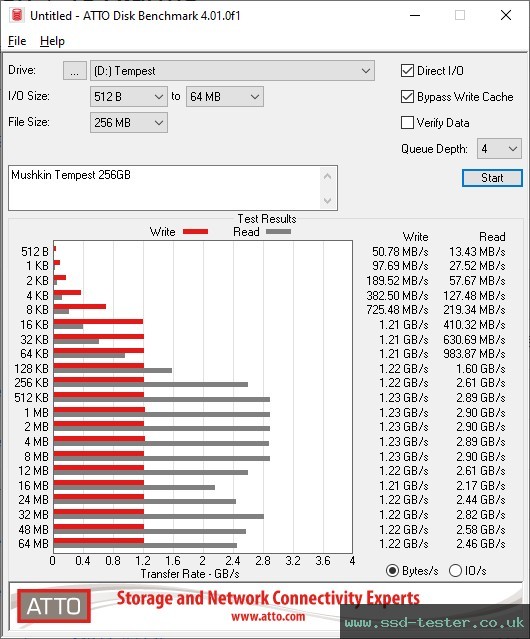Screen dimensions: 530x639
Task: Click the 8 KB read value 219.34 MB/s
Action: tap(474, 310)
